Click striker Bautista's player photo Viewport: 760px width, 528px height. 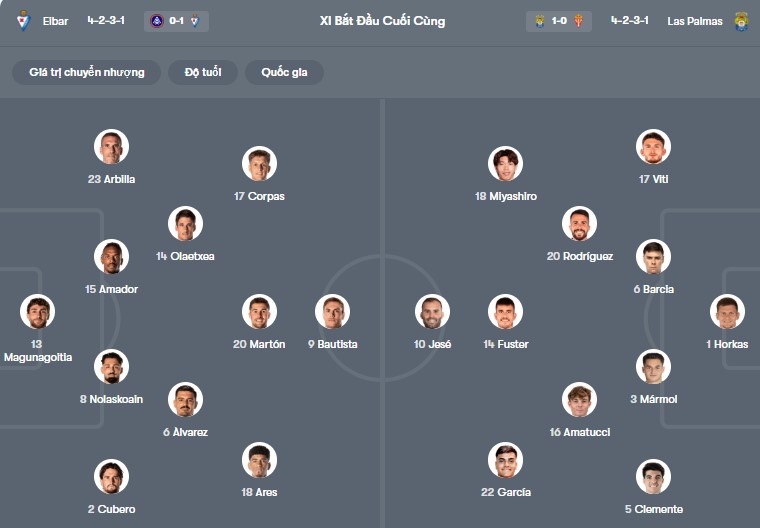332,312
